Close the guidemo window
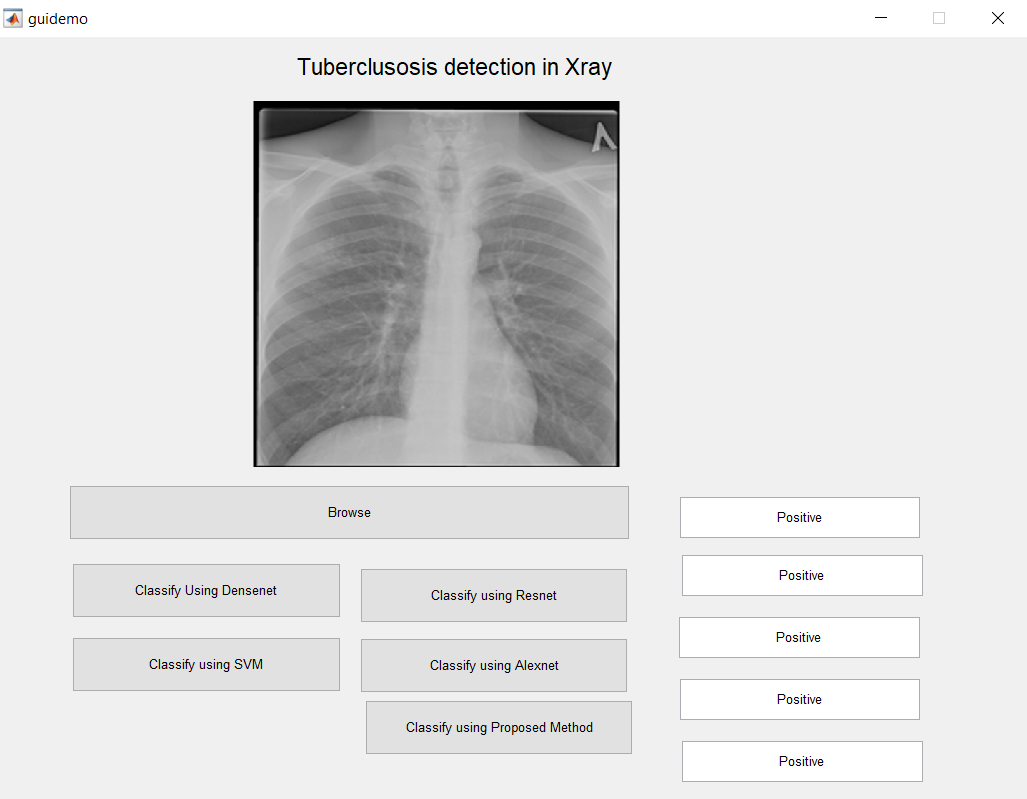The width and height of the screenshot is (1027, 799). tap(997, 18)
